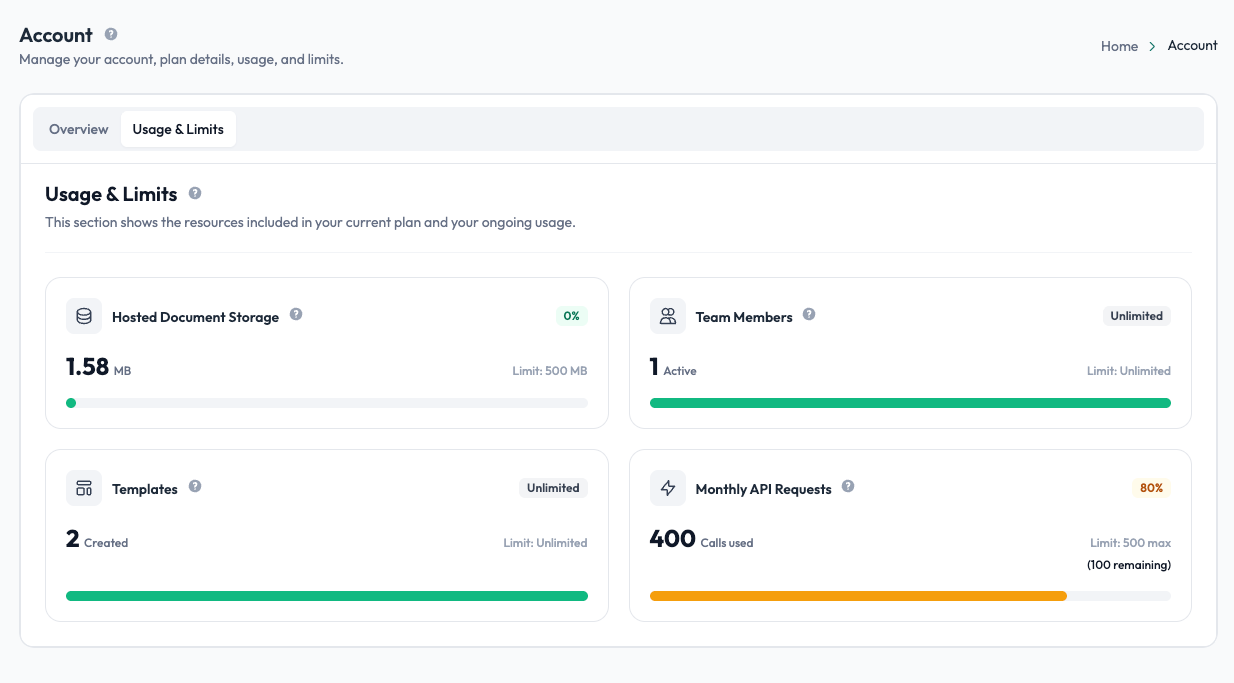Click the Monthly API Requests lightning icon
The image size is (1234, 683).
click(668, 488)
